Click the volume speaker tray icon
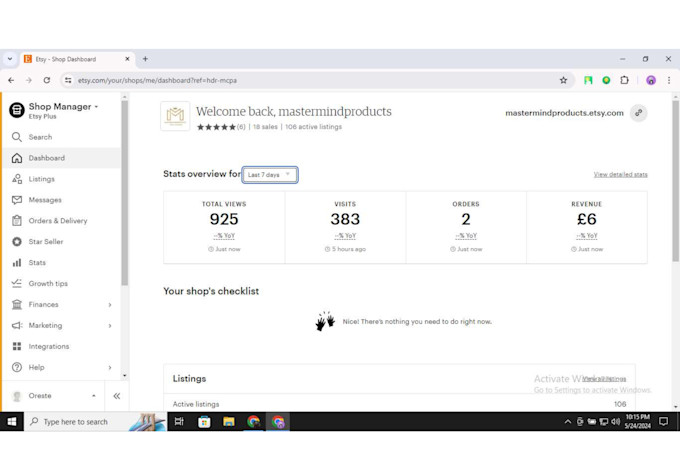Screen dimensions: 680x459 point(615,422)
